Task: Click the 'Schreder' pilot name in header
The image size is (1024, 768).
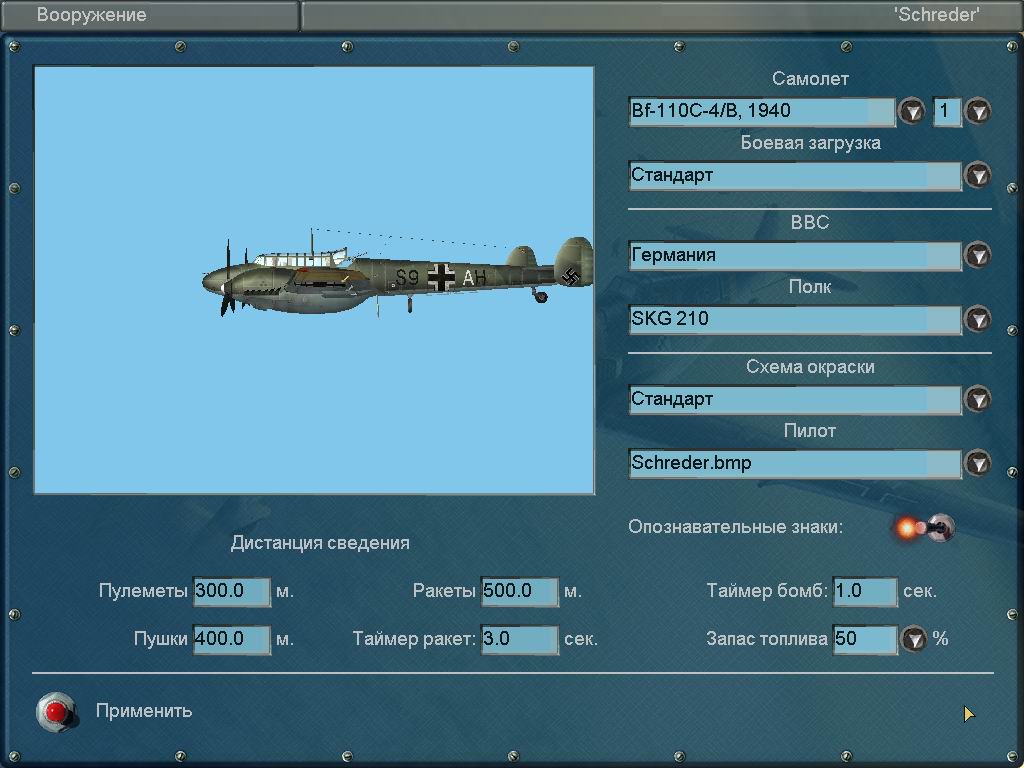Action: click(x=937, y=15)
